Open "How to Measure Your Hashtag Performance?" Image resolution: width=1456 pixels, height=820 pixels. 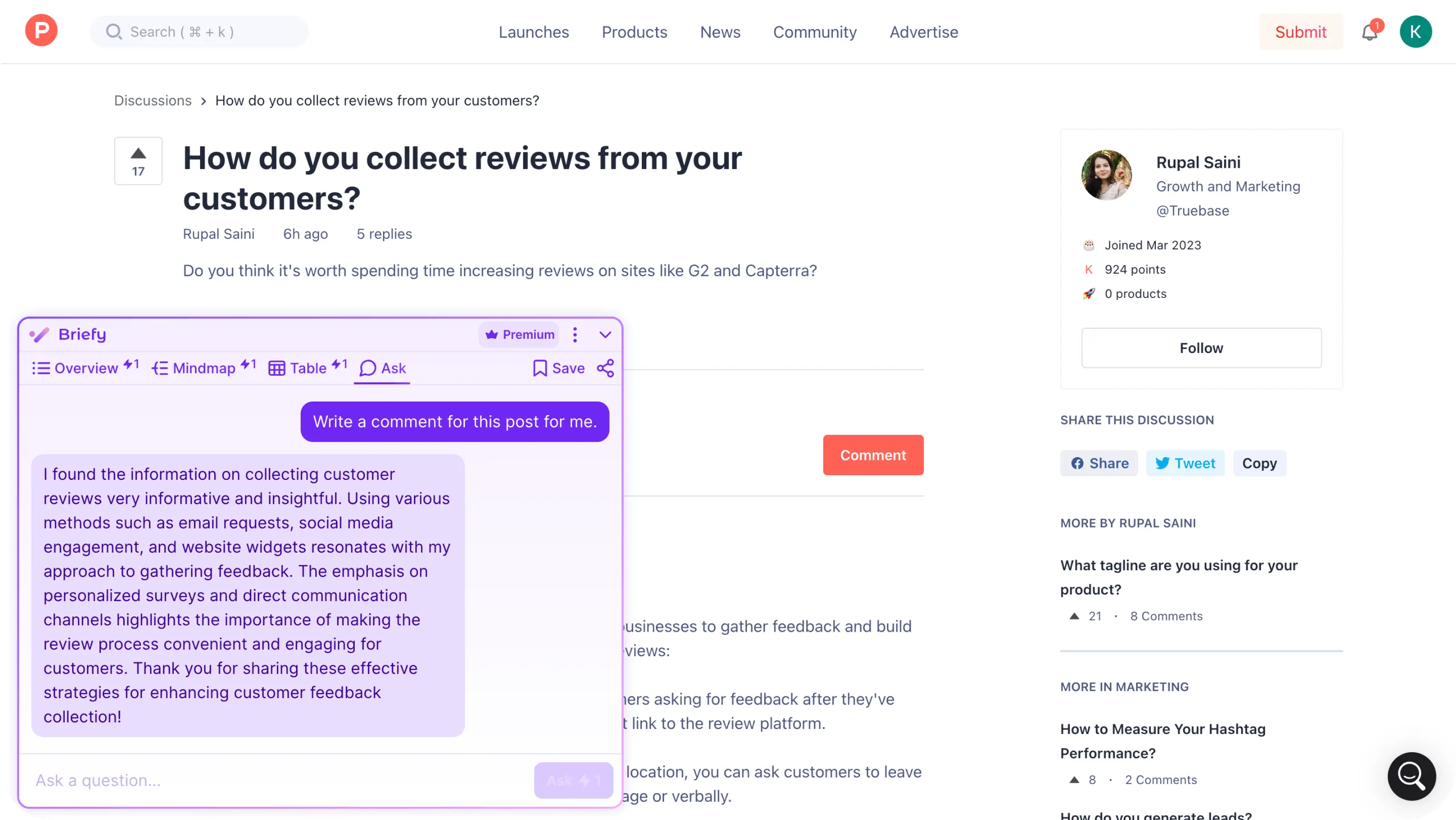pos(1163,741)
